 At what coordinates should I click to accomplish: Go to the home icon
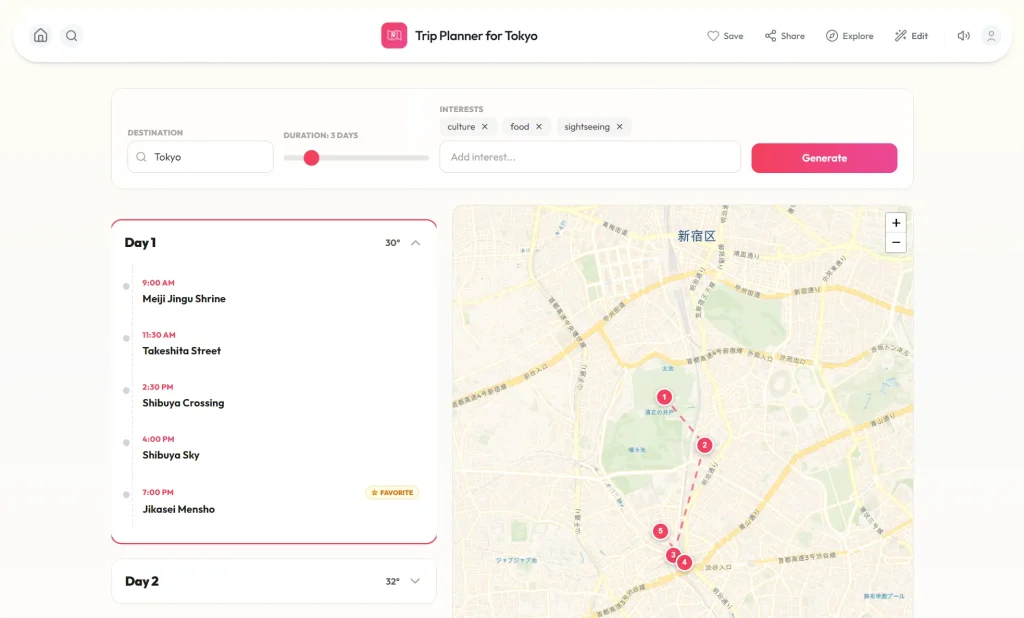tap(40, 35)
